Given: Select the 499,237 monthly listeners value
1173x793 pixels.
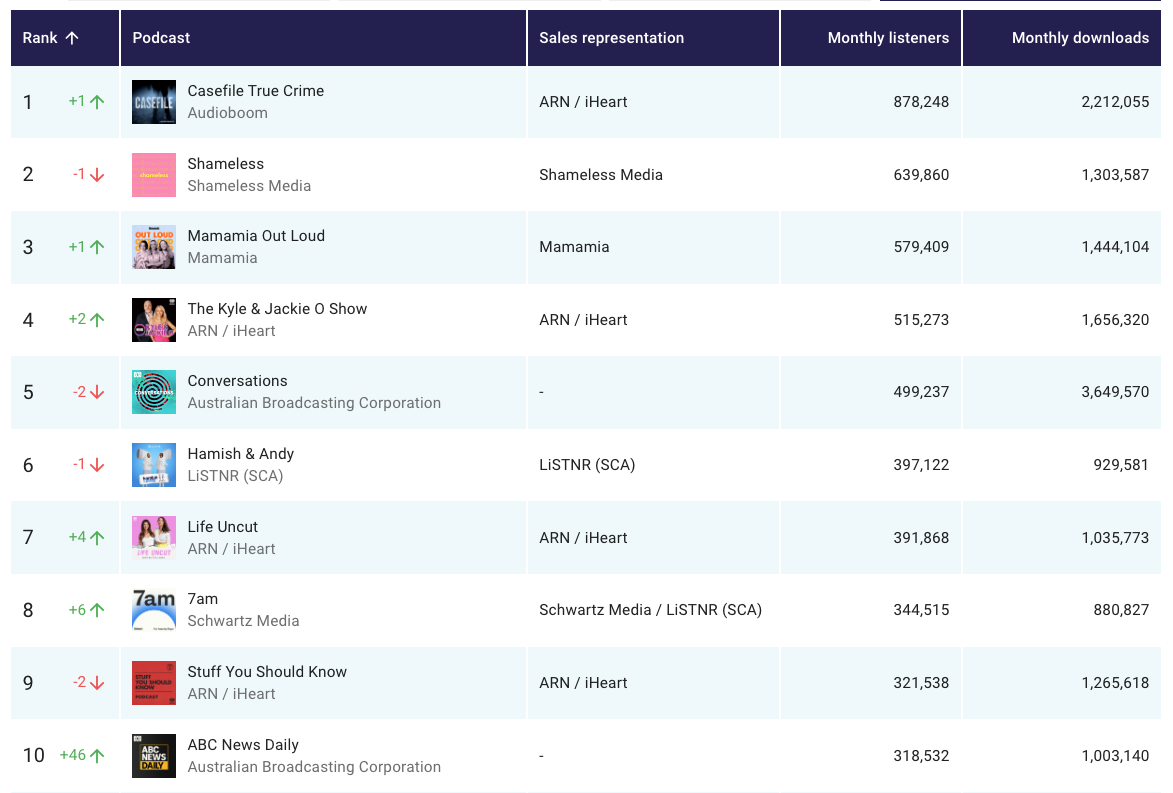Looking at the screenshot, I should pyautogui.click(x=921, y=392).
